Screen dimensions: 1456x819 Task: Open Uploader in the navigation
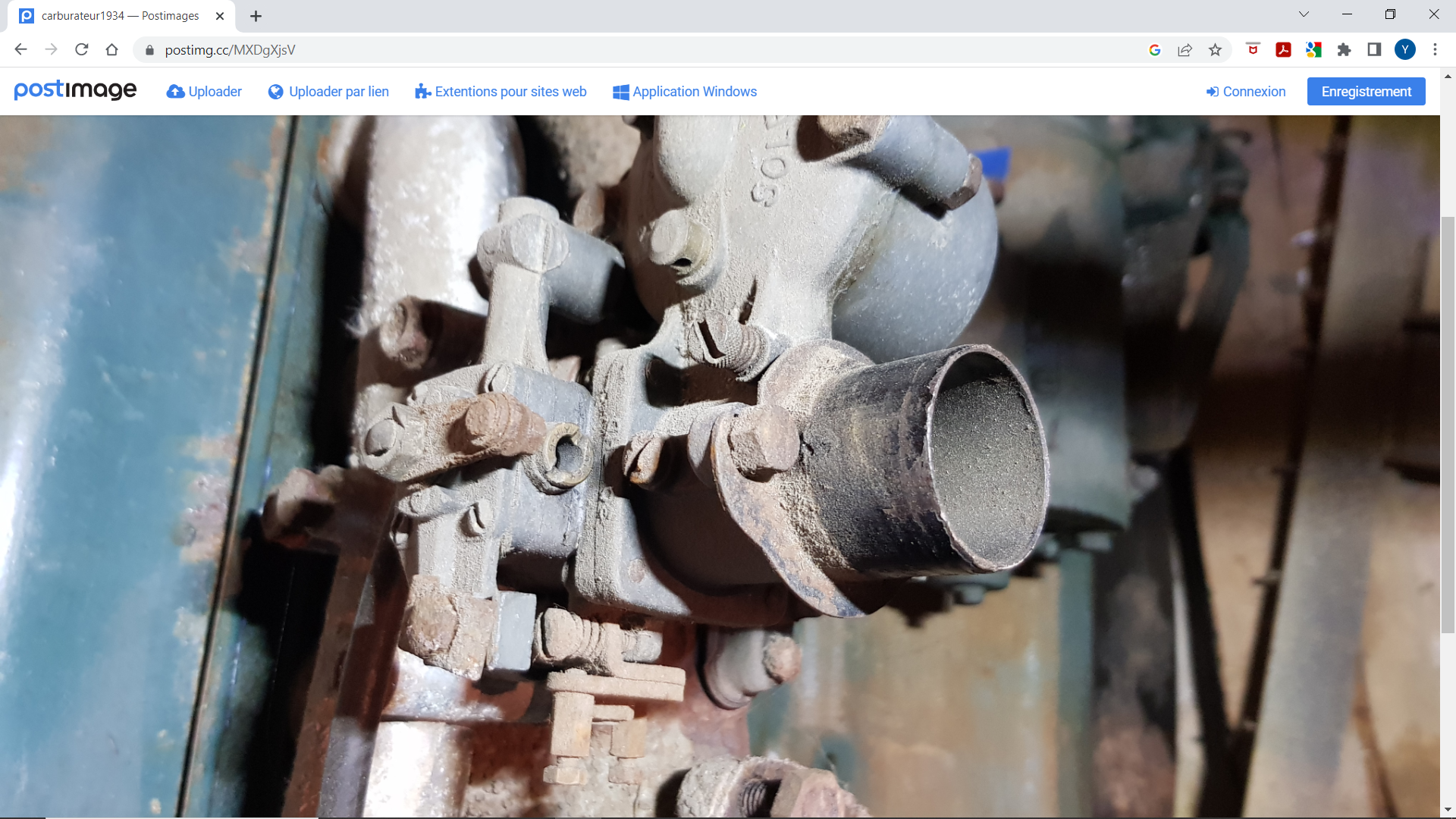[x=204, y=92]
